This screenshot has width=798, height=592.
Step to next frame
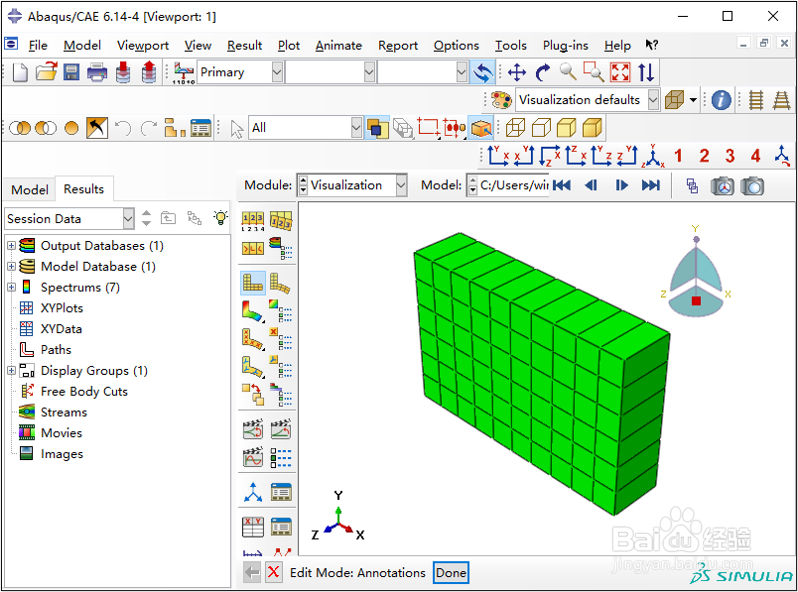[x=621, y=185]
